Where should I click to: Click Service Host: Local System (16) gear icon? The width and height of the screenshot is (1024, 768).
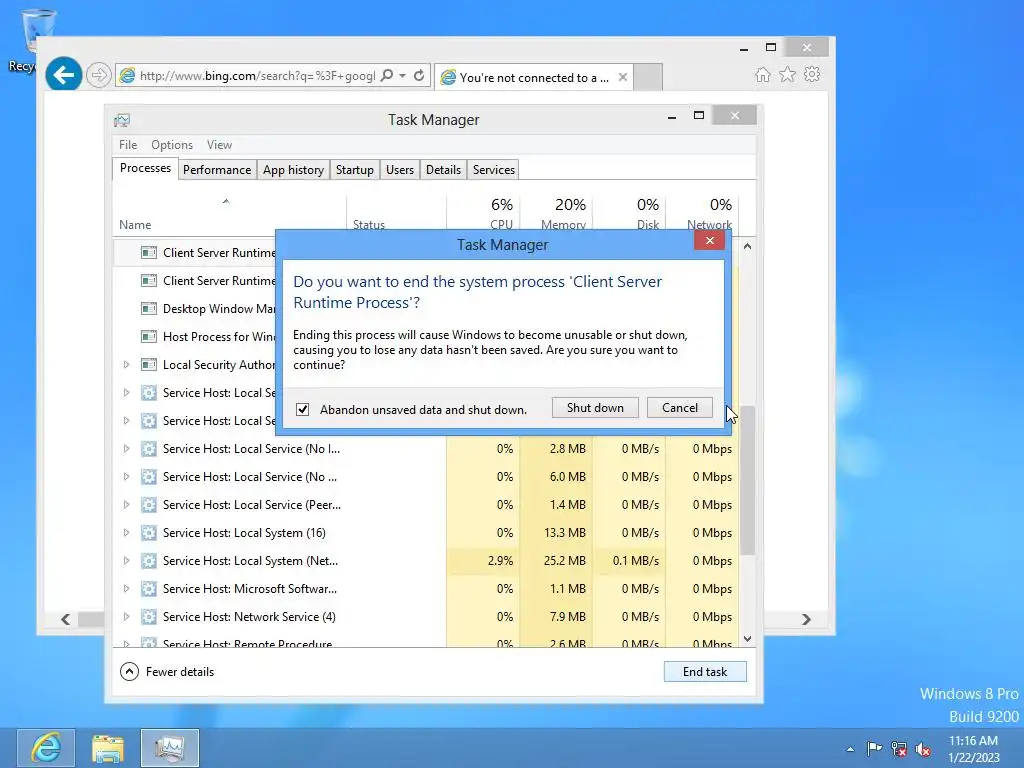click(x=149, y=533)
